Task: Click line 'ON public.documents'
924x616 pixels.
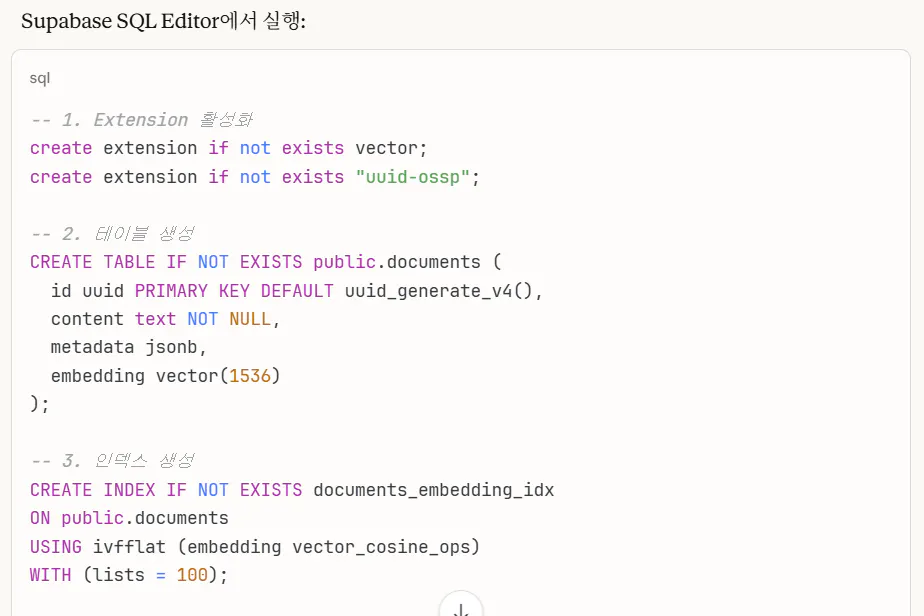Action: pyautogui.click(x=129, y=518)
